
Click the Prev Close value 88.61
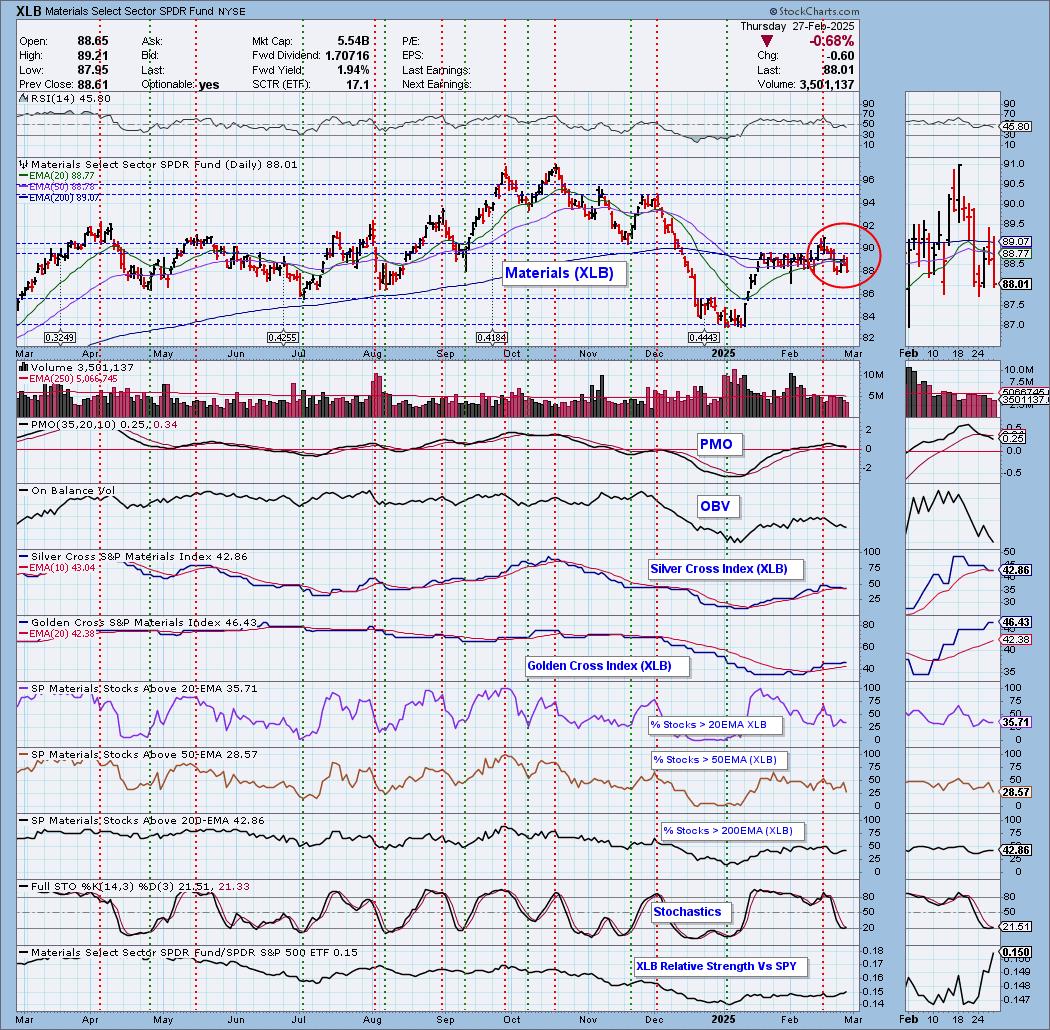92,84
